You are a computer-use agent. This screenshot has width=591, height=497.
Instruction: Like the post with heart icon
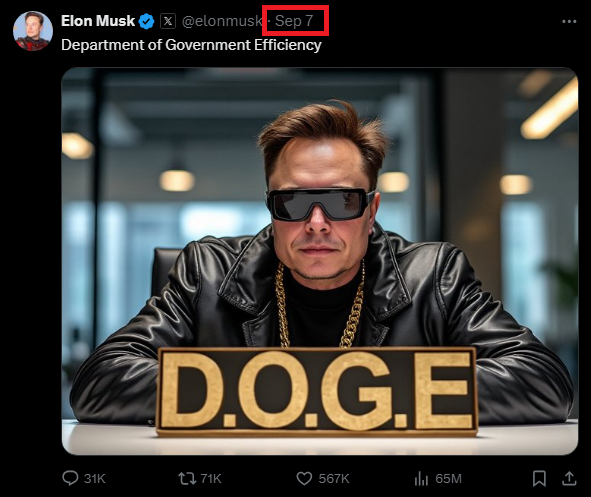pos(304,479)
